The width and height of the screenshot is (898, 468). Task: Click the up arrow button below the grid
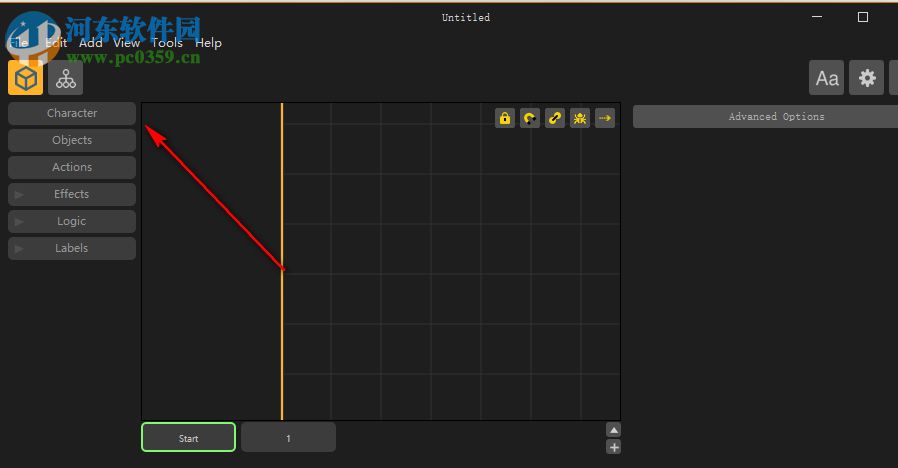point(613,430)
